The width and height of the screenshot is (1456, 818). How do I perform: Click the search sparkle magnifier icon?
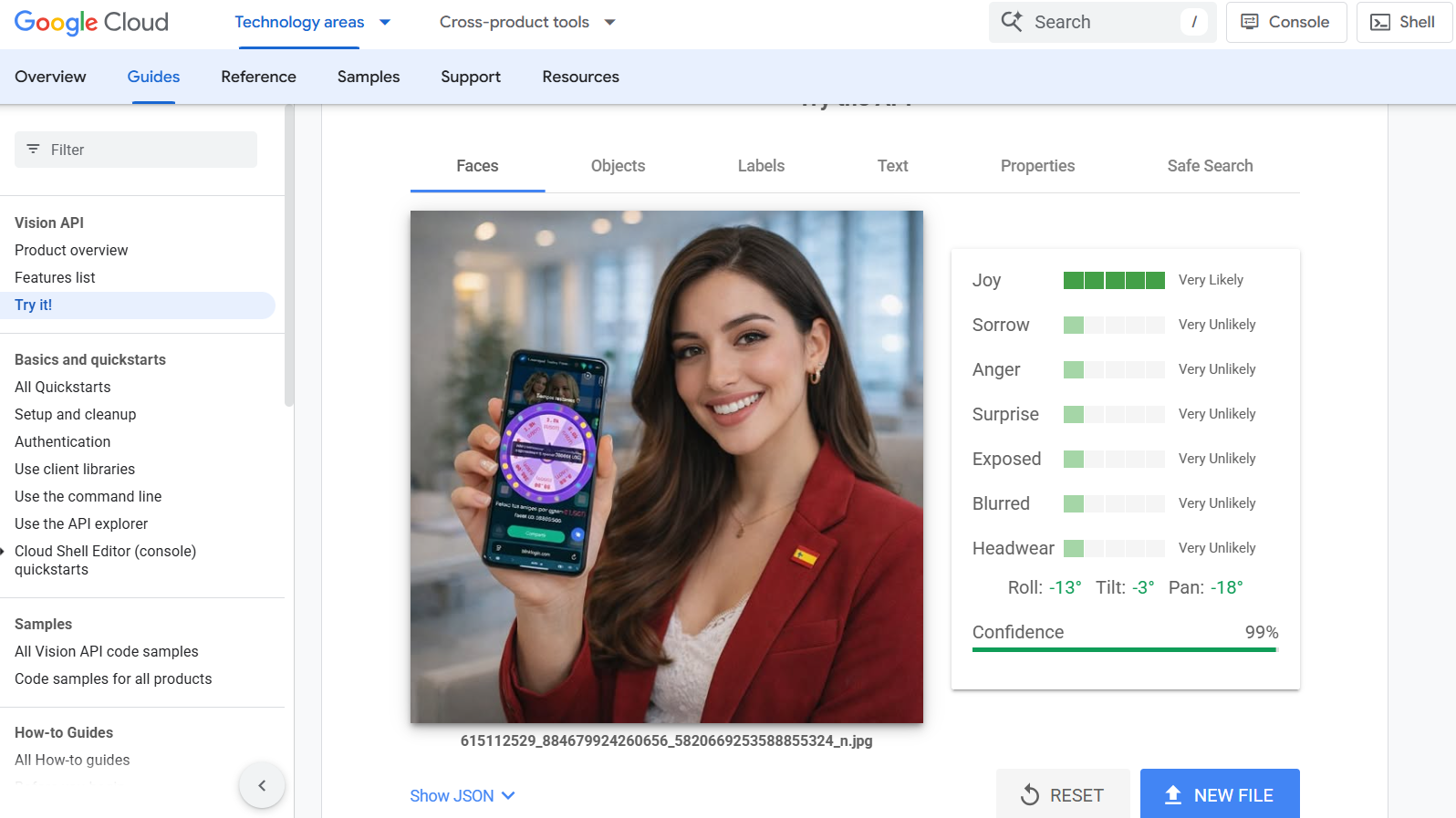point(1012,22)
